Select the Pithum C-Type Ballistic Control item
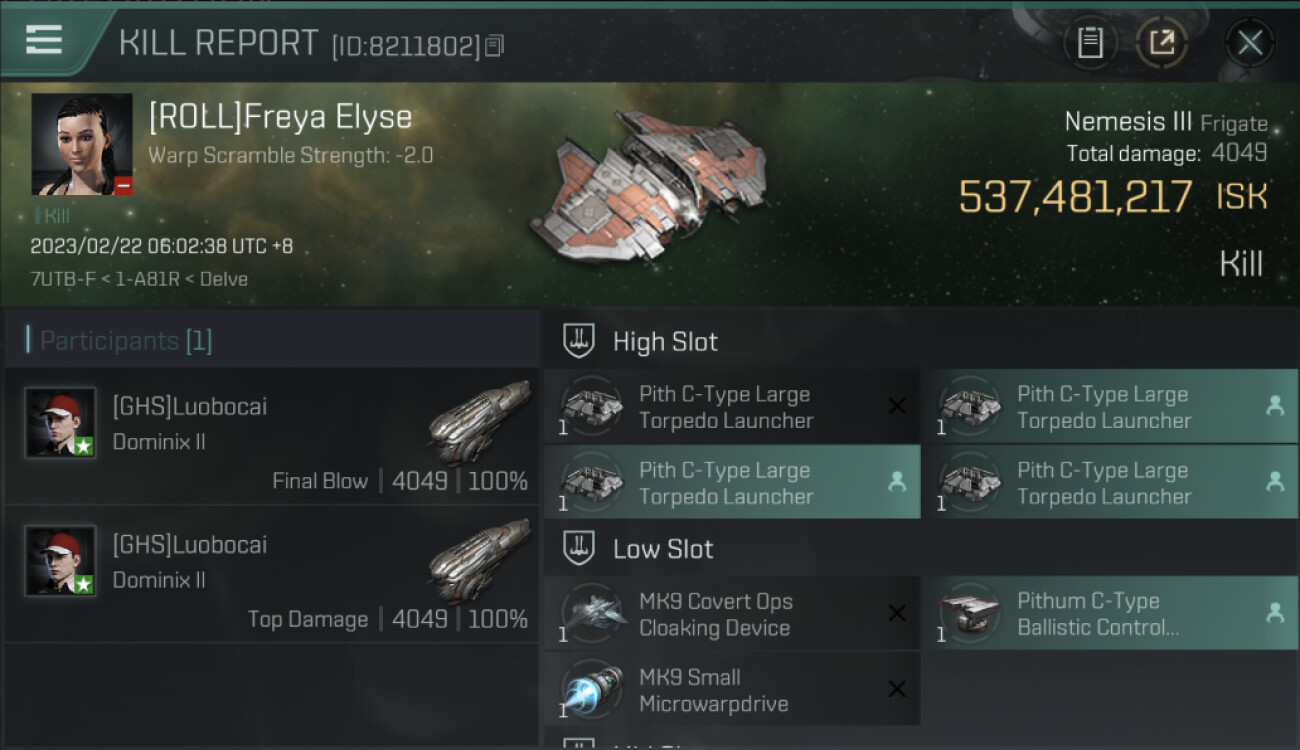The width and height of the screenshot is (1300, 750). pyautogui.click(x=1110, y=614)
